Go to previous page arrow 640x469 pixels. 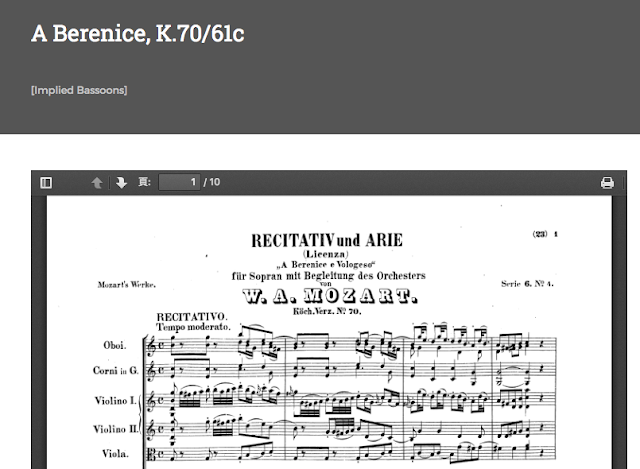pos(97,182)
